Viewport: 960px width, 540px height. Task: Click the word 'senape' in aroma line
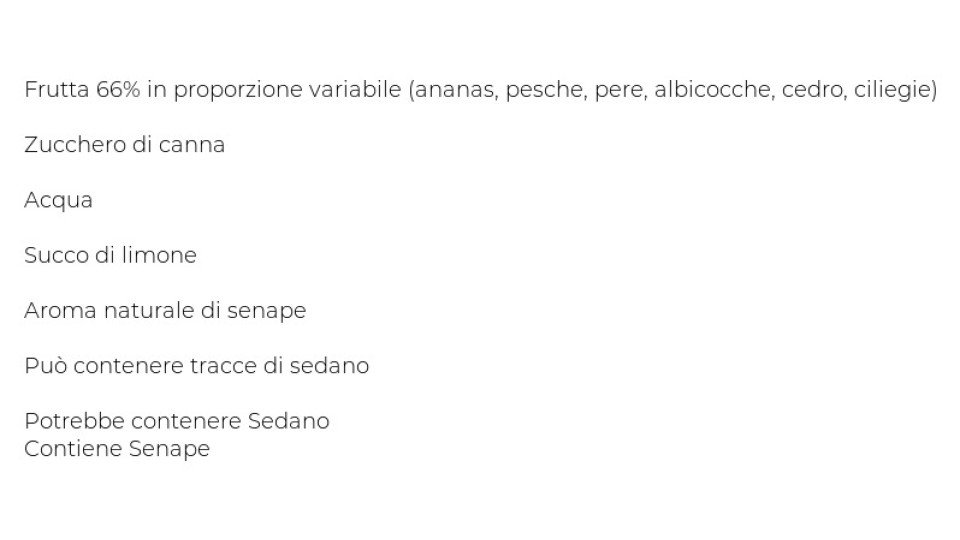266,312
